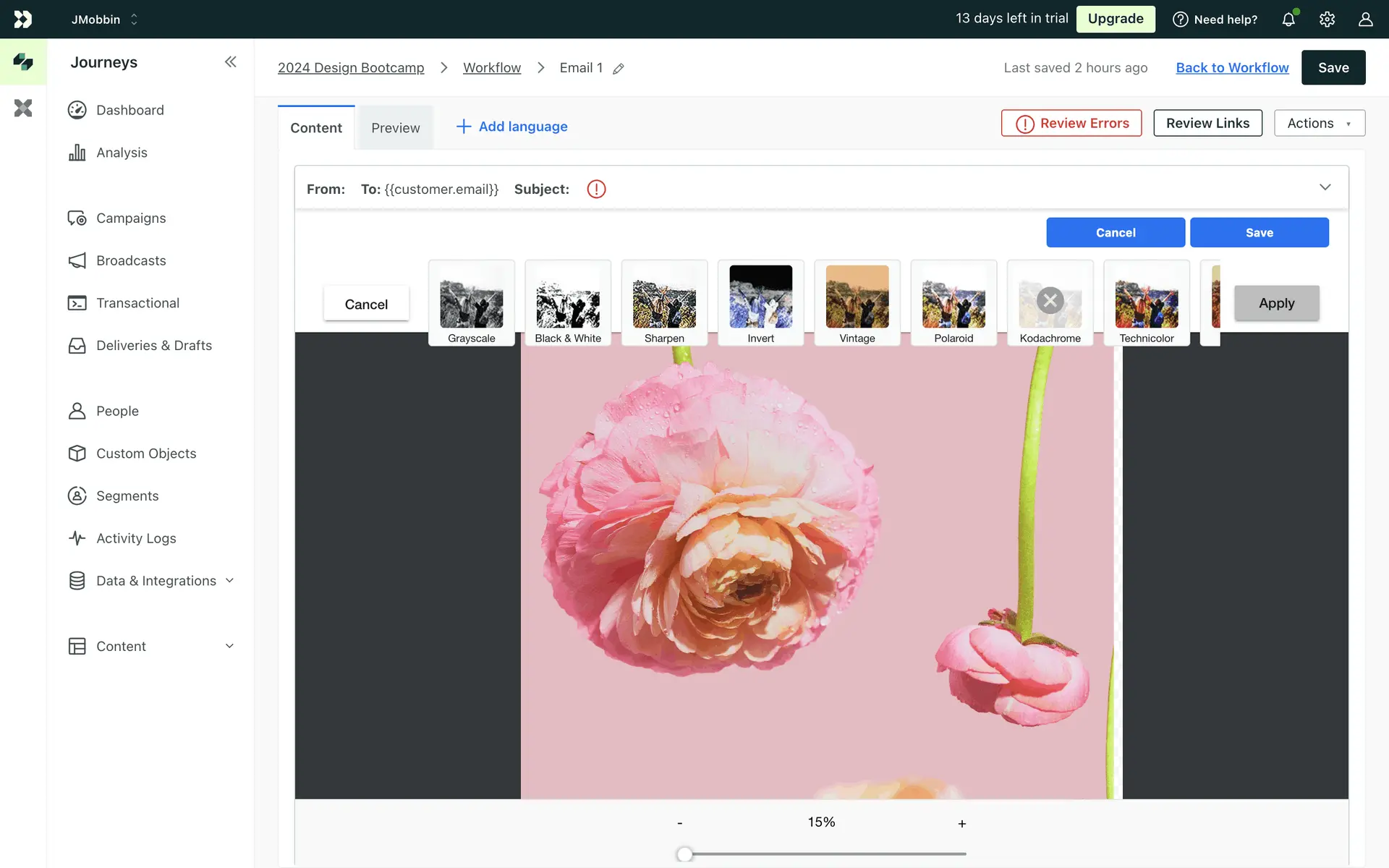This screenshot has width=1389, height=868.
Task: Open Dashboard from the sidebar
Action: click(129, 110)
